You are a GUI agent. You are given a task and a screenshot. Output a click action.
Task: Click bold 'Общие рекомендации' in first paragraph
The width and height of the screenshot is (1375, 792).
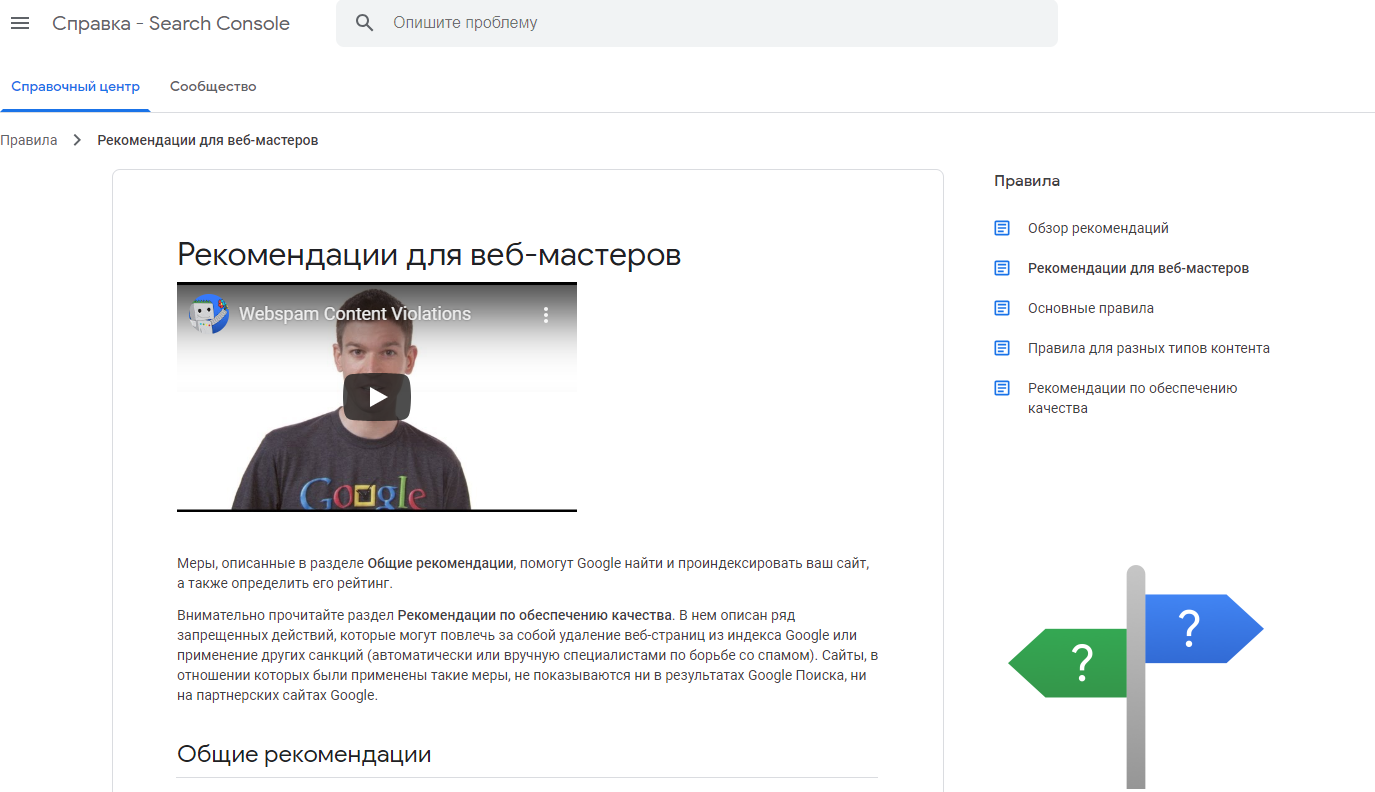coord(440,563)
